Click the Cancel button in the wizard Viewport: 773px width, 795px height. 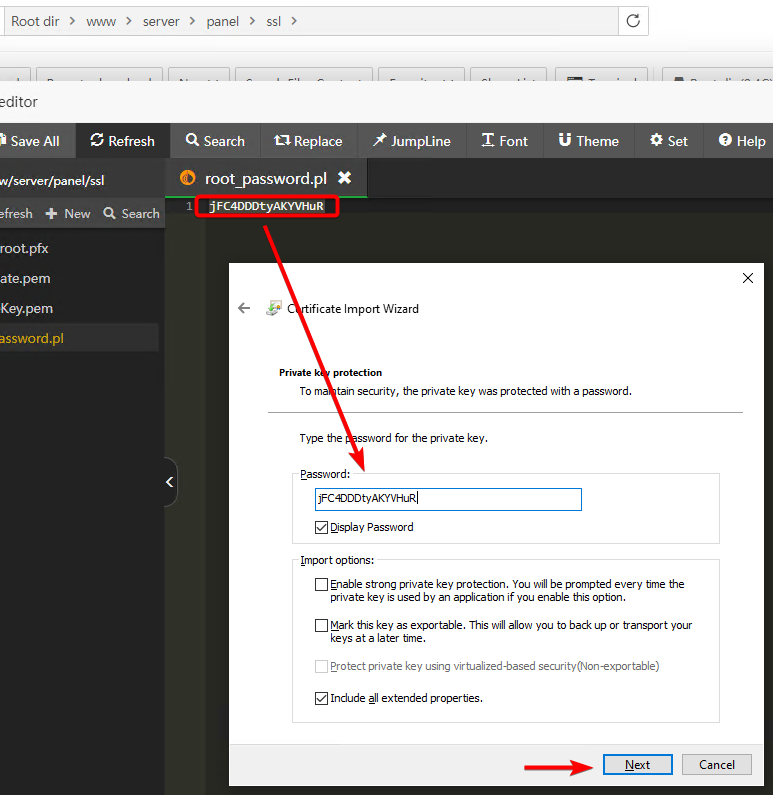click(x=716, y=765)
